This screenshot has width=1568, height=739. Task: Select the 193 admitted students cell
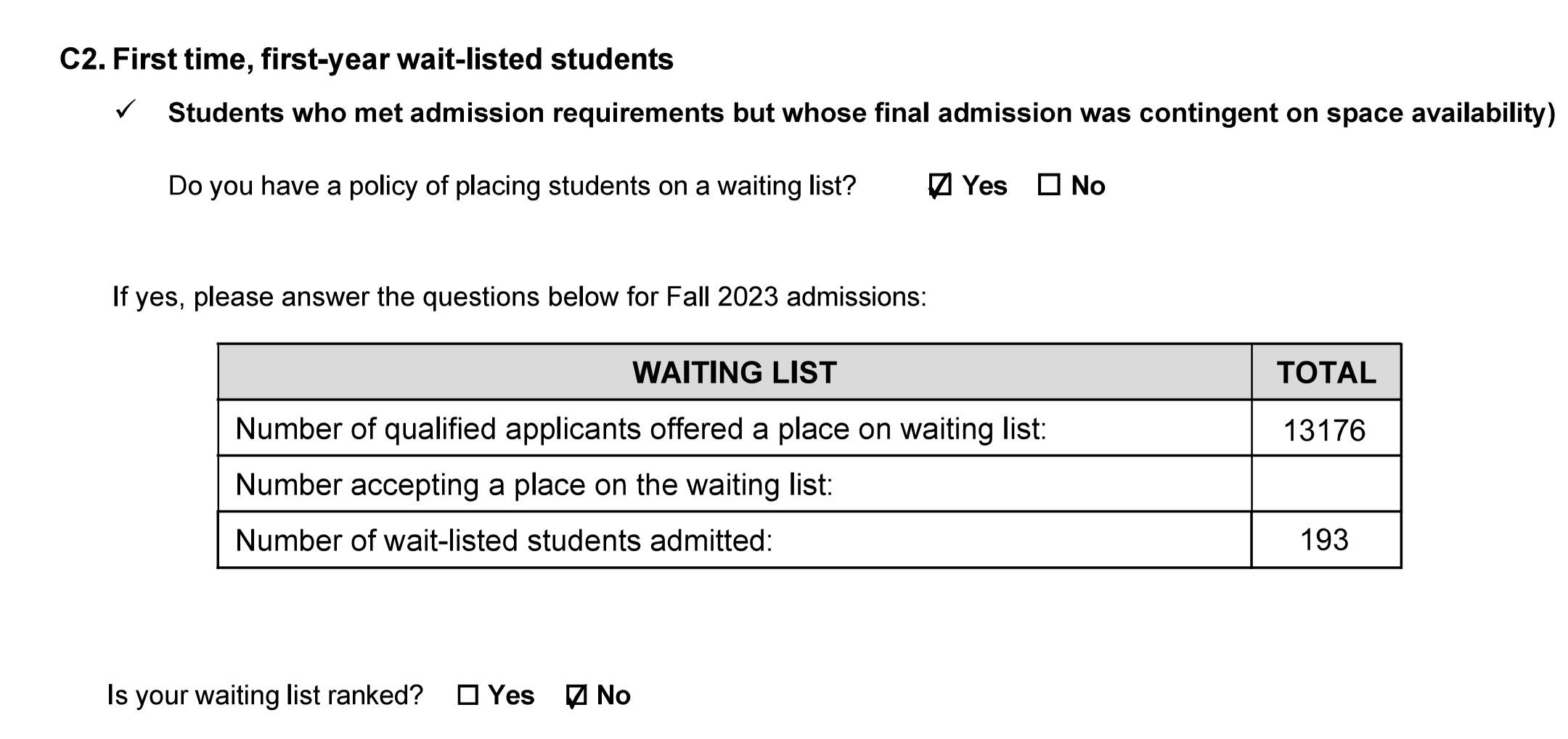(x=1324, y=540)
